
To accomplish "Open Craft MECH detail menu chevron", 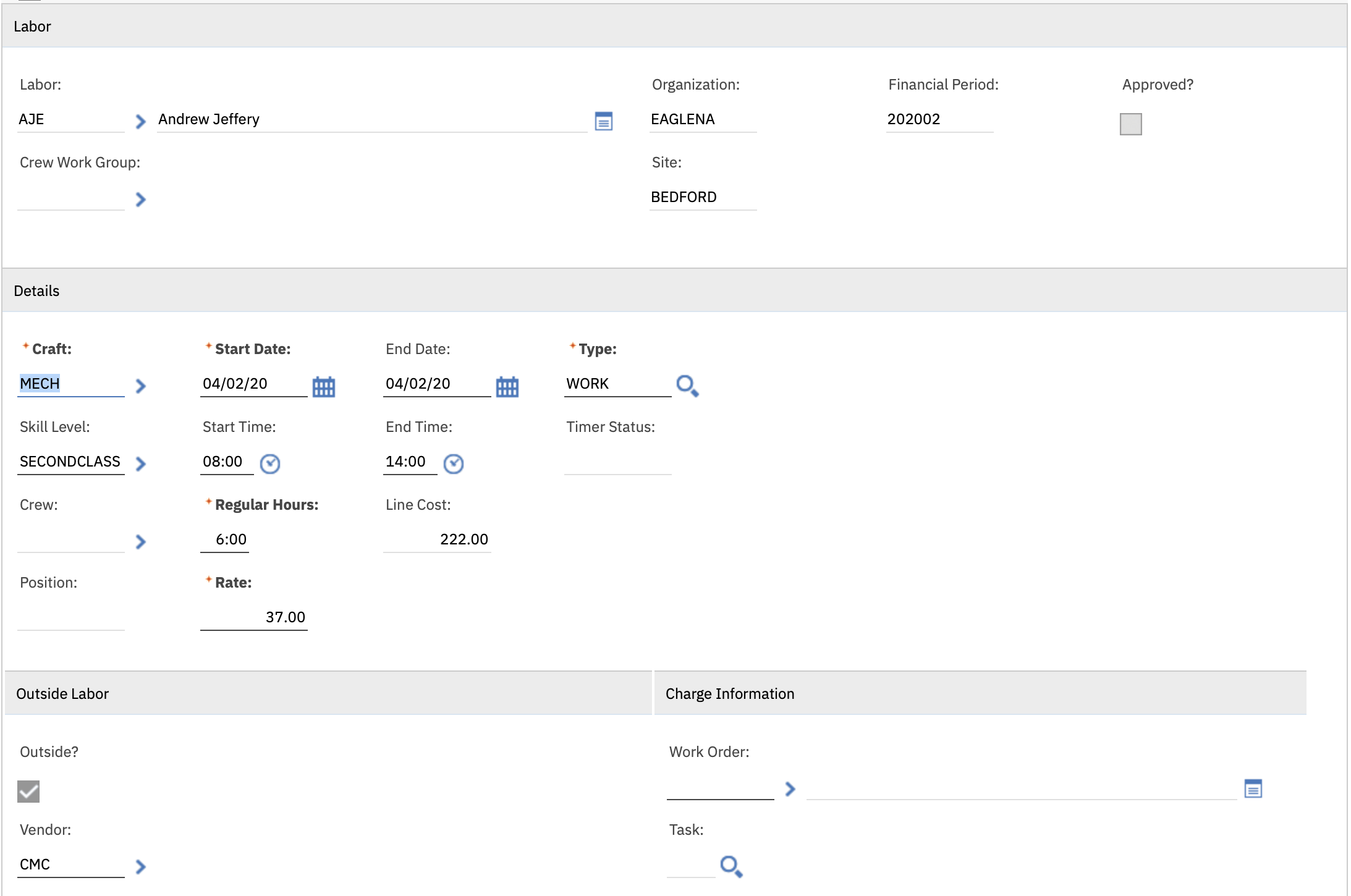I will click(x=140, y=386).
